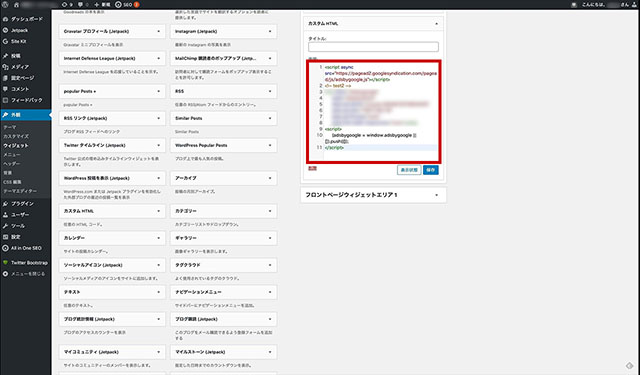This screenshot has height=375, width=640.
Task: Collapse the open カスタム HTML widget panel
Action: [436, 24]
